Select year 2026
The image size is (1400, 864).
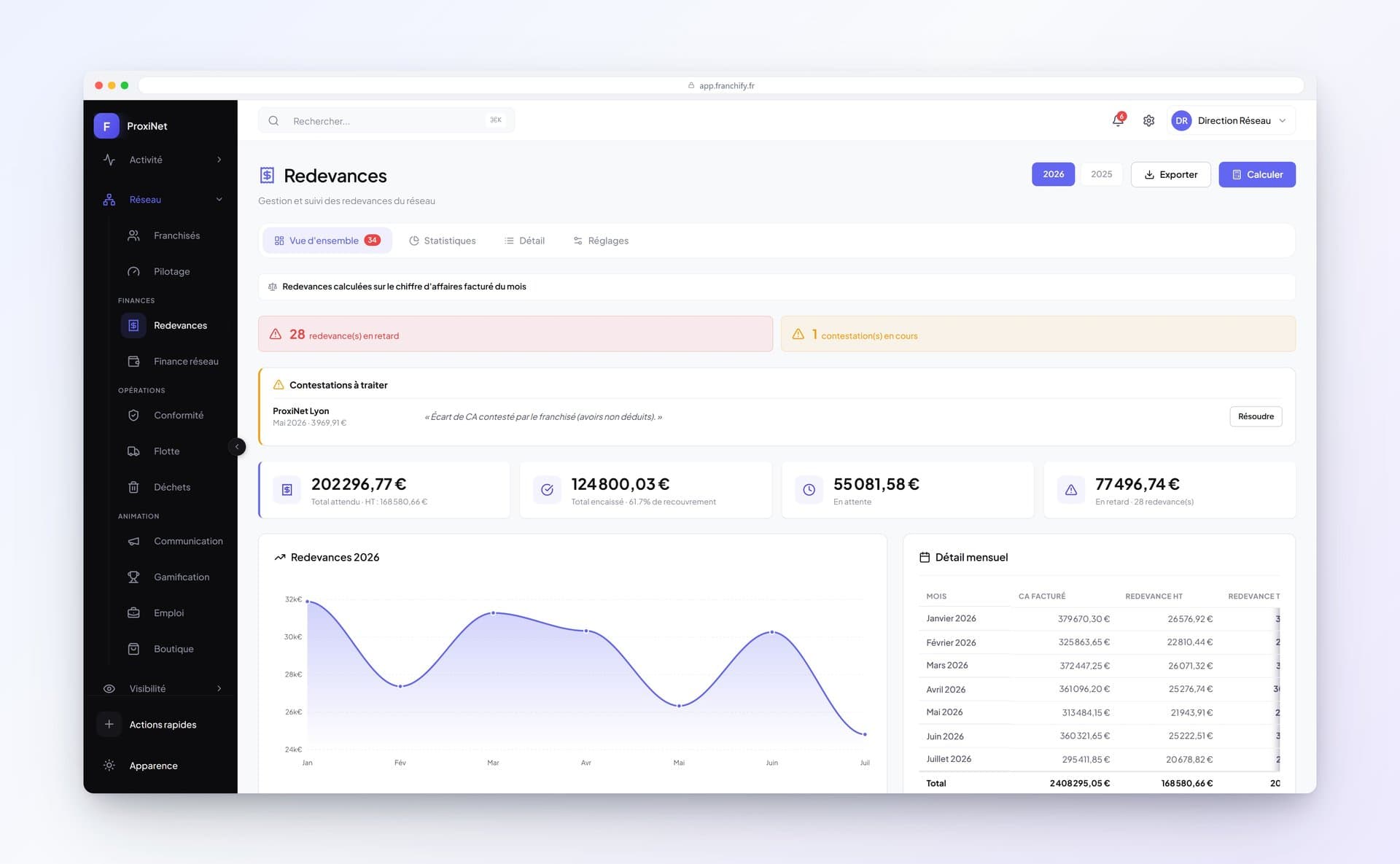pyautogui.click(x=1053, y=174)
